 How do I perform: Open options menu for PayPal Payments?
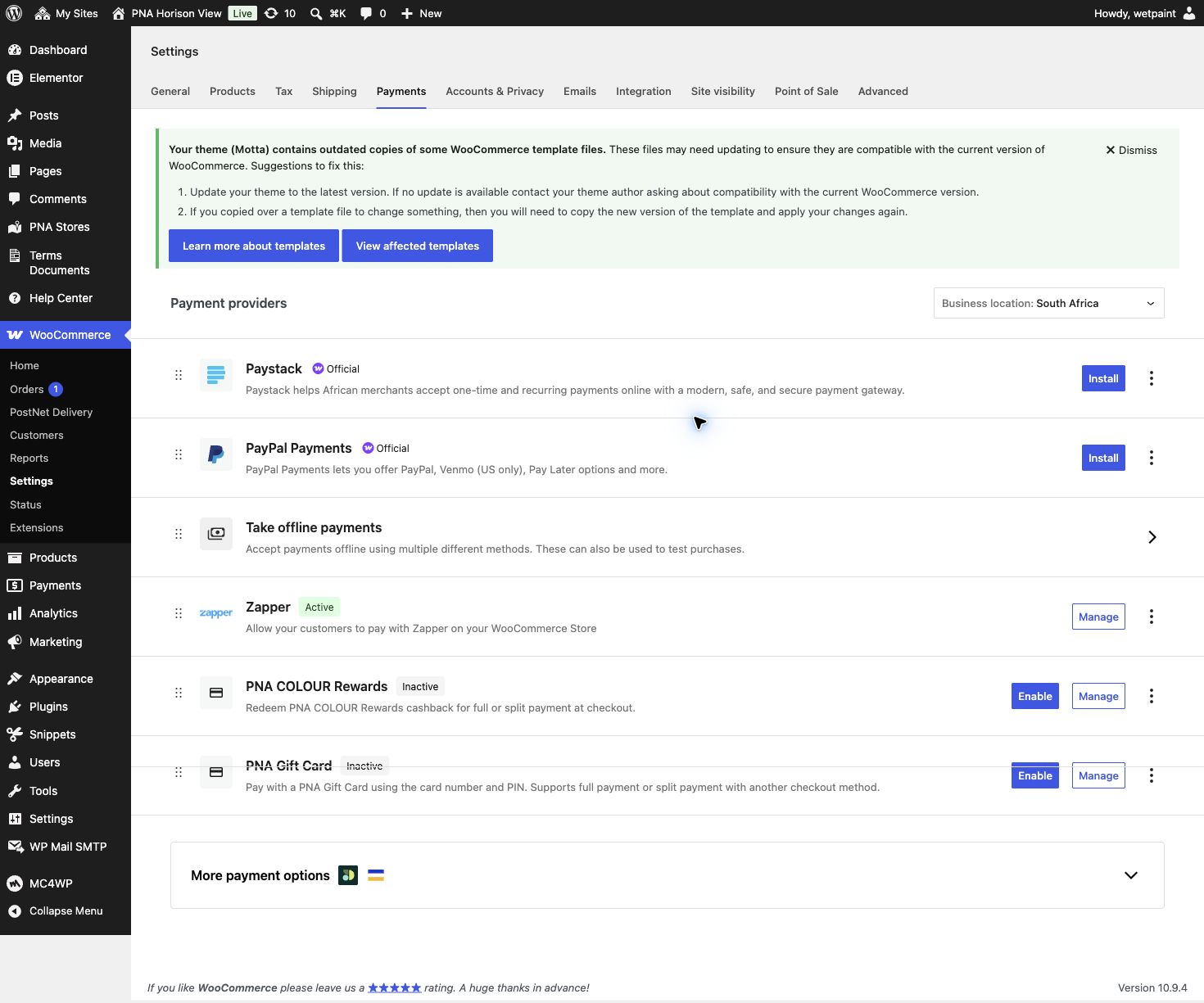pyautogui.click(x=1152, y=458)
